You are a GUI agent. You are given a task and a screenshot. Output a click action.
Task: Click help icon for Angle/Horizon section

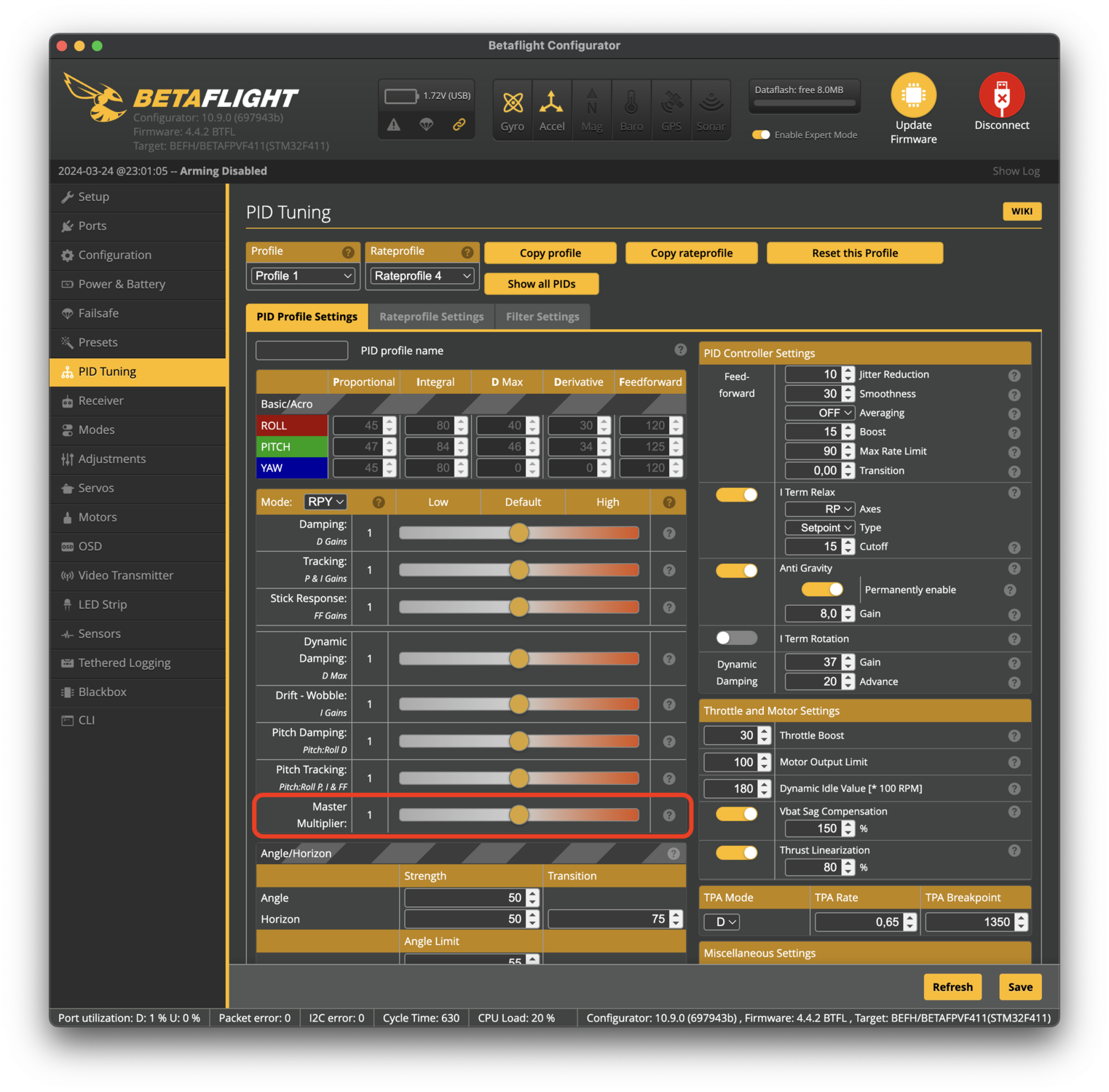point(674,853)
